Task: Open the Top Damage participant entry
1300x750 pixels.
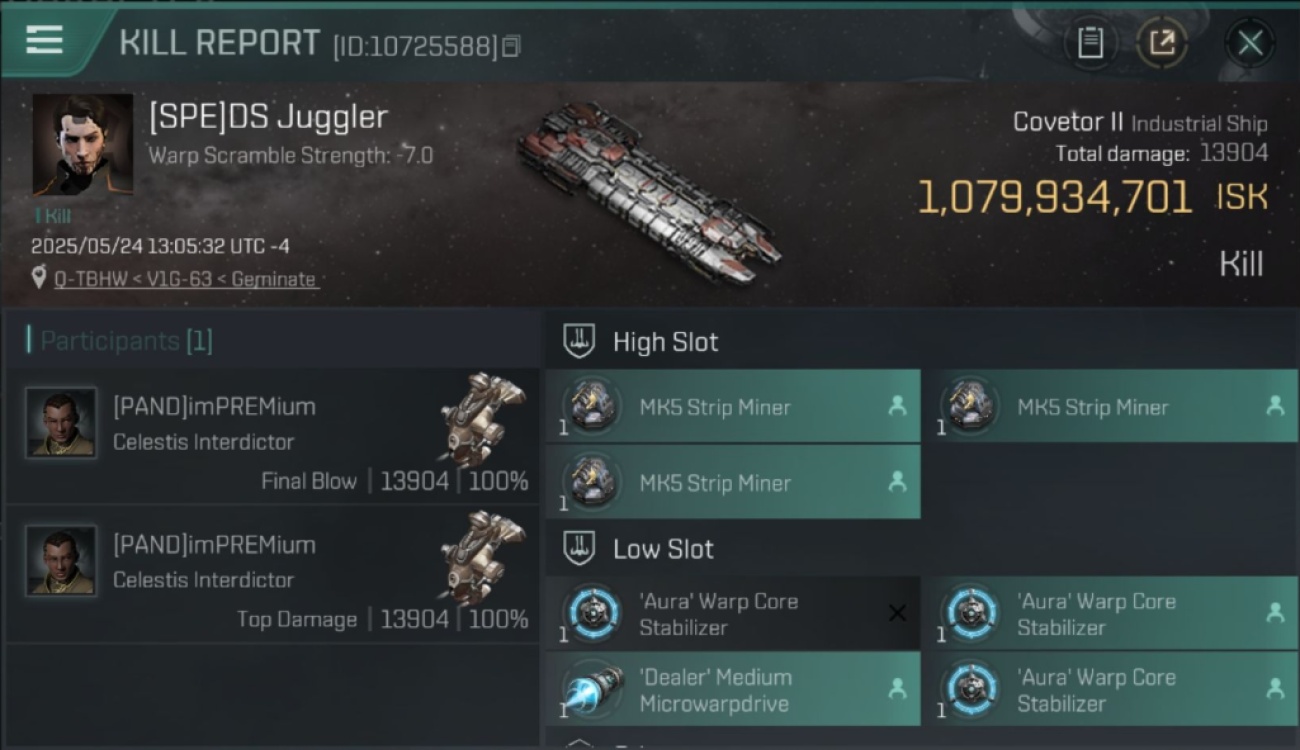Action: click(272, 574)
